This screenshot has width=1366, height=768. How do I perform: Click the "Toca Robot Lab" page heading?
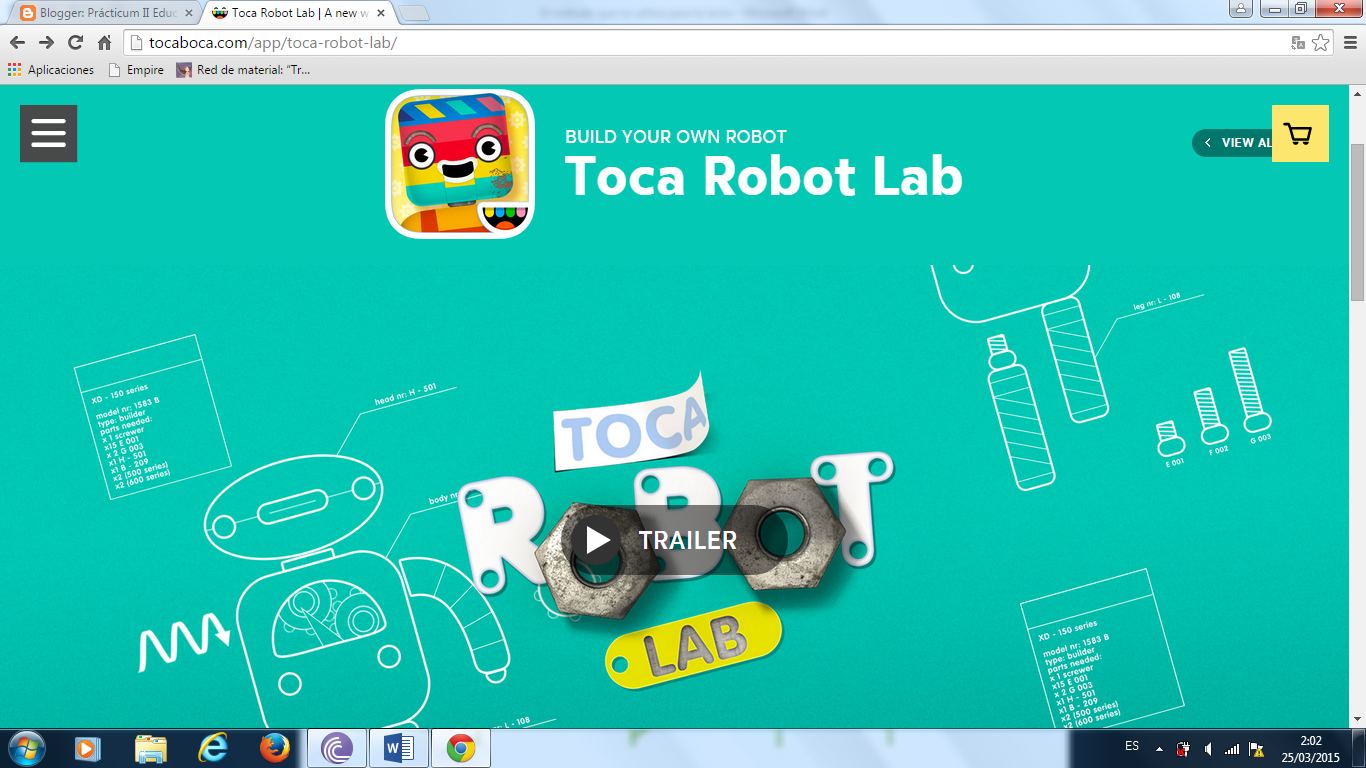click(764, 176)
